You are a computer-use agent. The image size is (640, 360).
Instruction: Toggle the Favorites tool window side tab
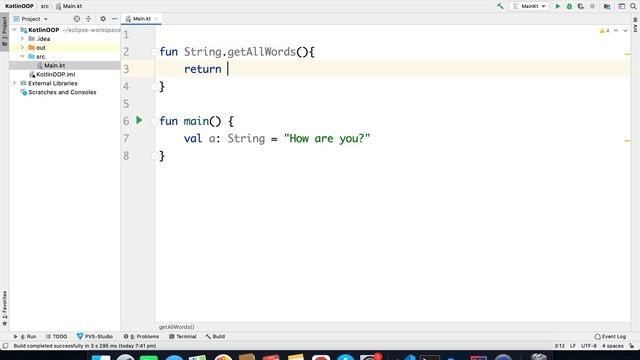click(4, 308)
